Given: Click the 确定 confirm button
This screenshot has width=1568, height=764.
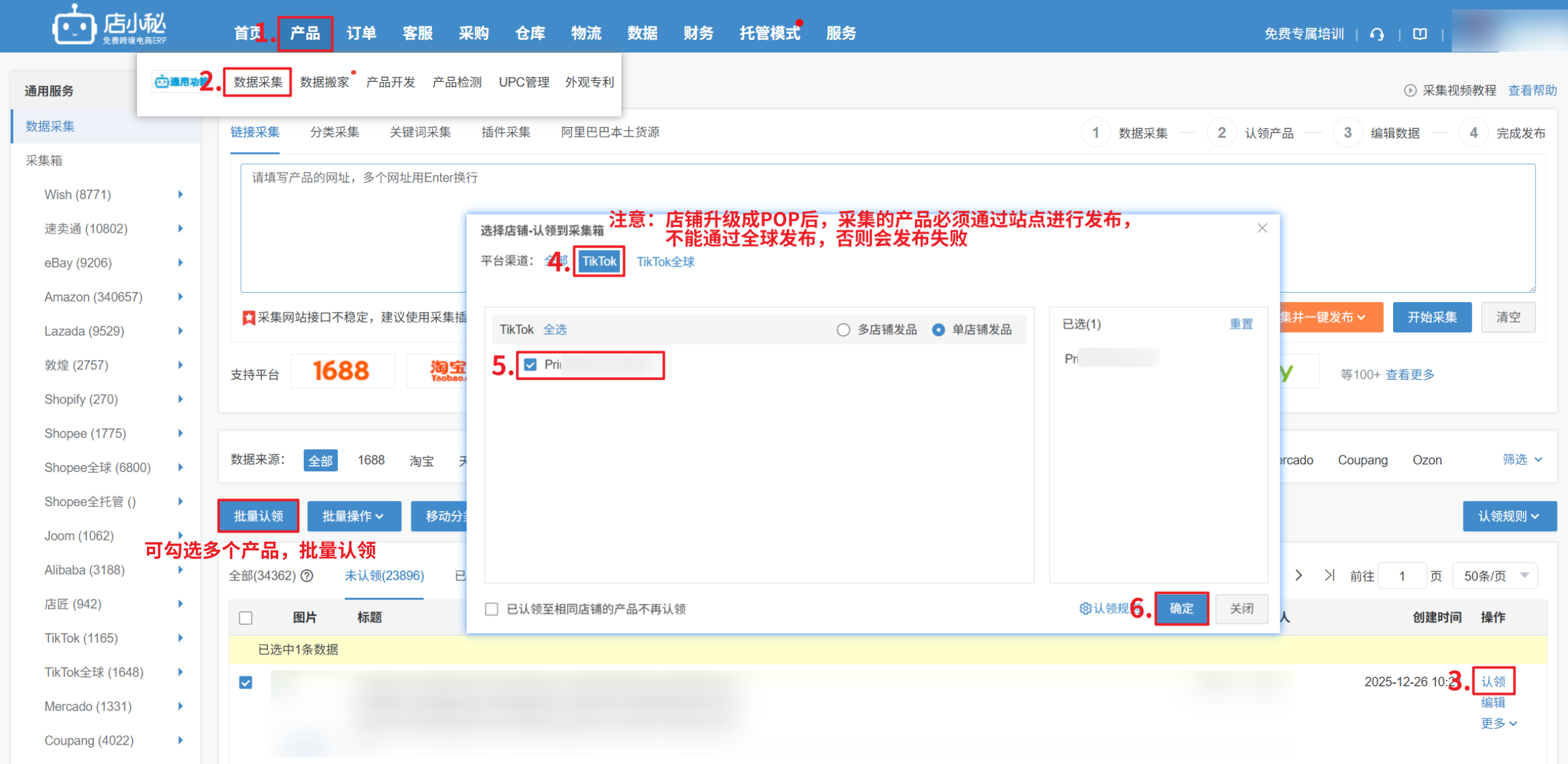Looking at the screenshot, I should [1181, 608].
